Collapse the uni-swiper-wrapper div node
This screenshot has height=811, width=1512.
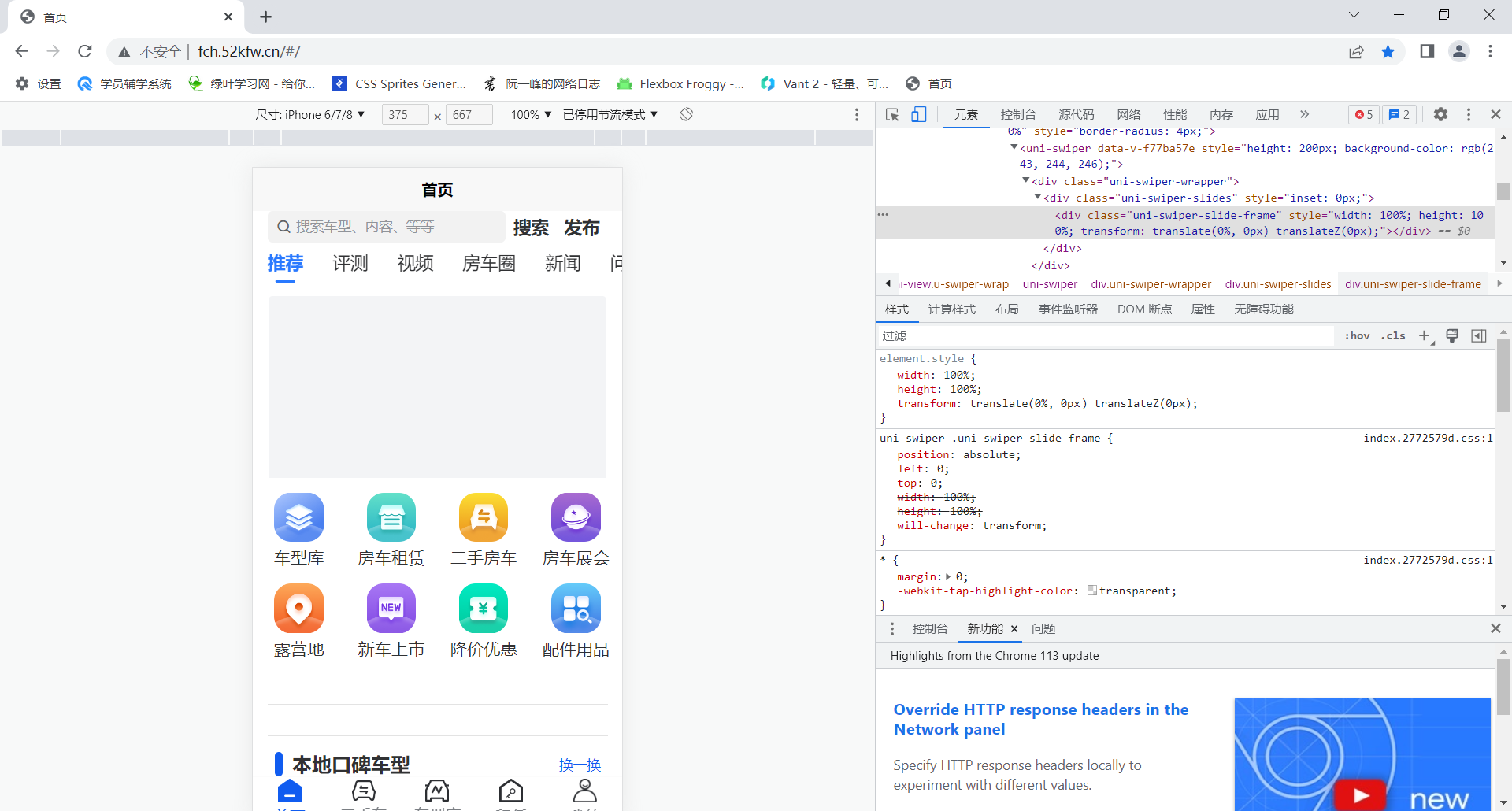pos(1026,181)
